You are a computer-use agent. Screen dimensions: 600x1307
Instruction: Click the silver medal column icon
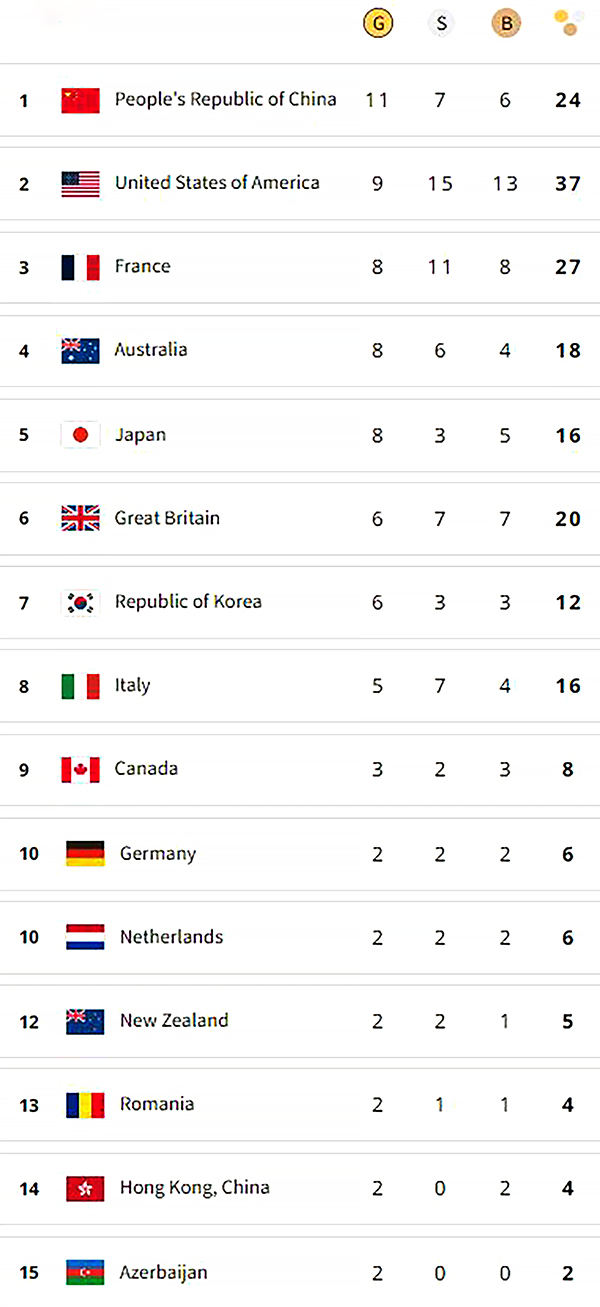click(x=440, y=24)
